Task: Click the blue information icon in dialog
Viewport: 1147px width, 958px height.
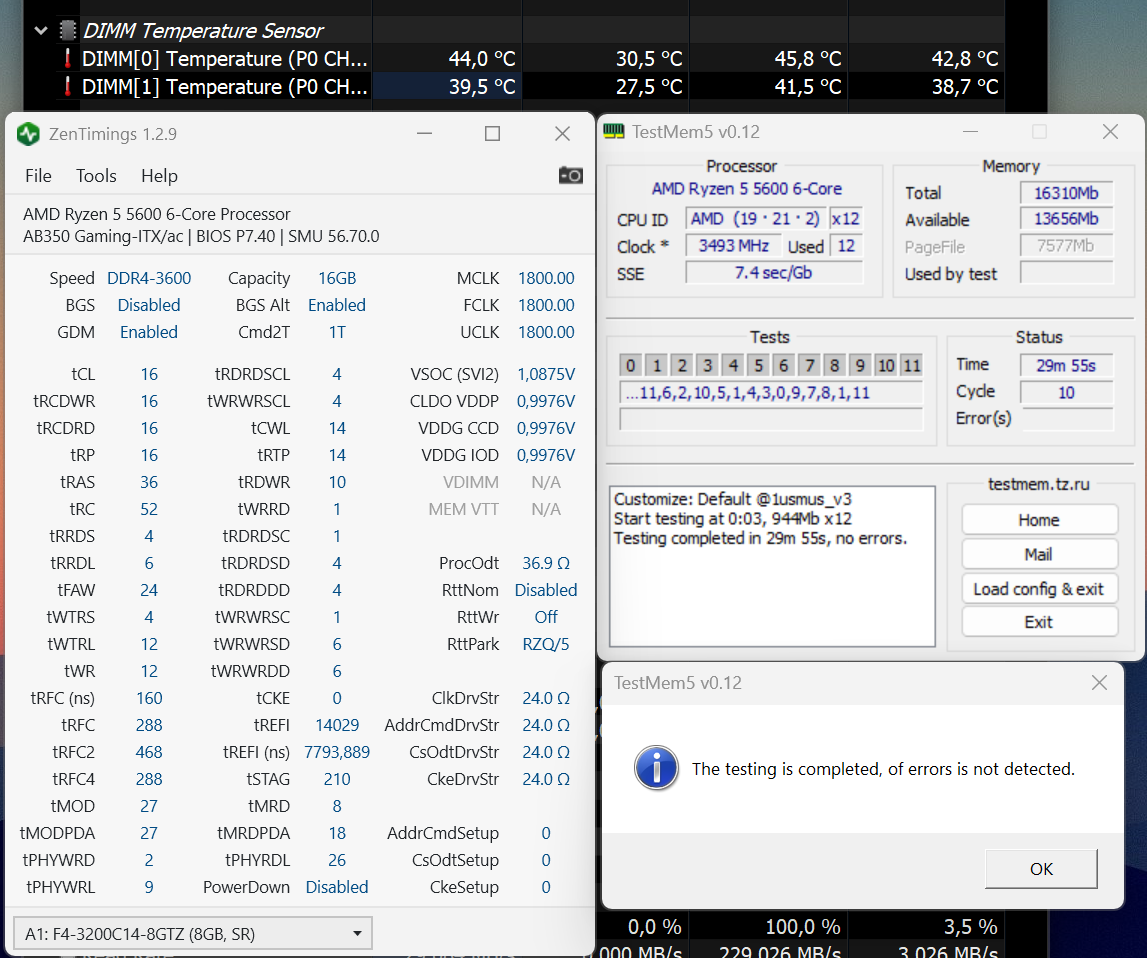Action: pos(656,769)
